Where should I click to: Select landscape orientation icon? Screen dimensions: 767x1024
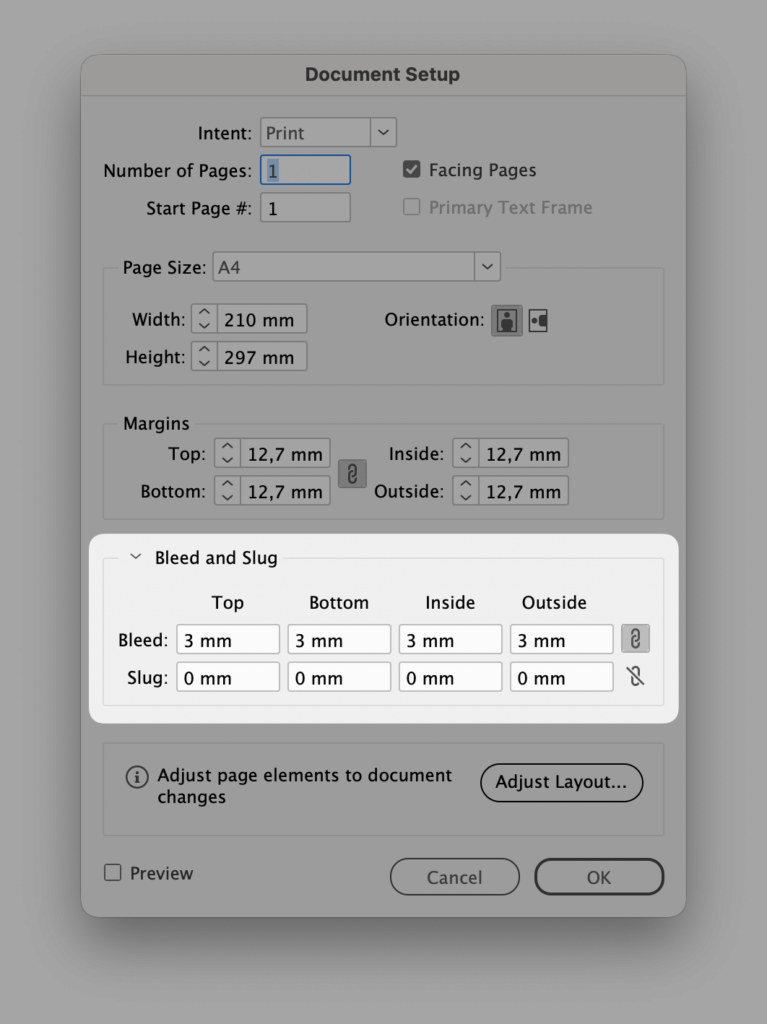[x=538, y=321]
